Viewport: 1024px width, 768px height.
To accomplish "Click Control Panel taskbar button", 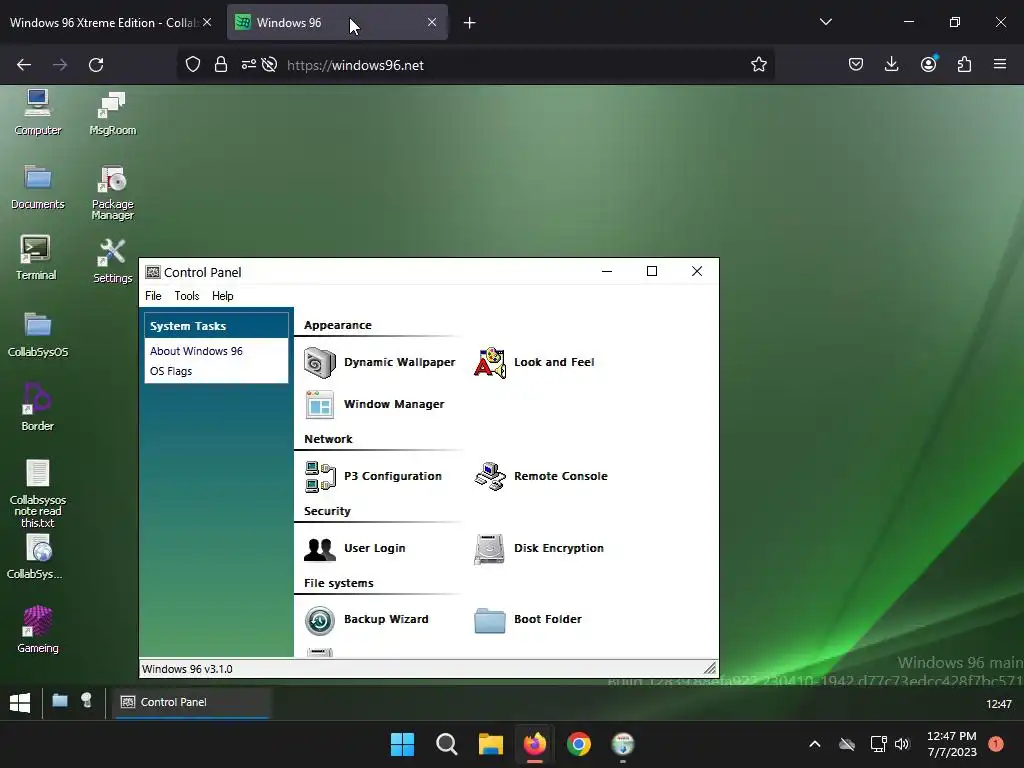I will coord(191,702).
